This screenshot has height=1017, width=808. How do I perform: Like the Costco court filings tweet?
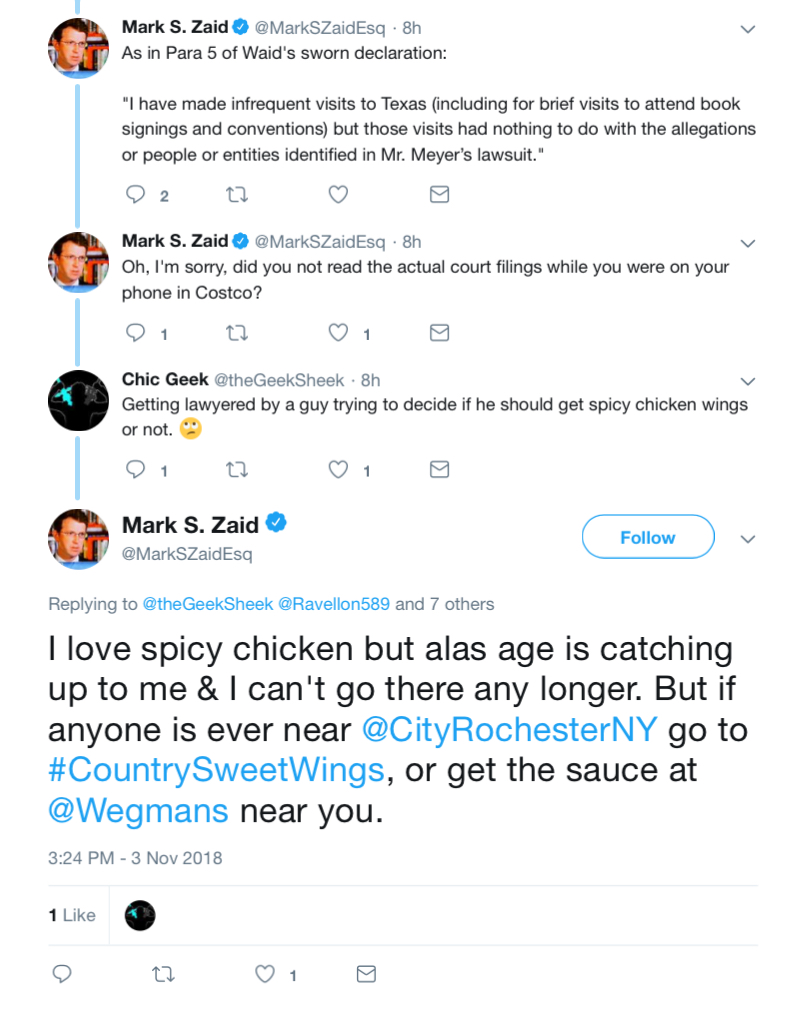pos(338,333)
